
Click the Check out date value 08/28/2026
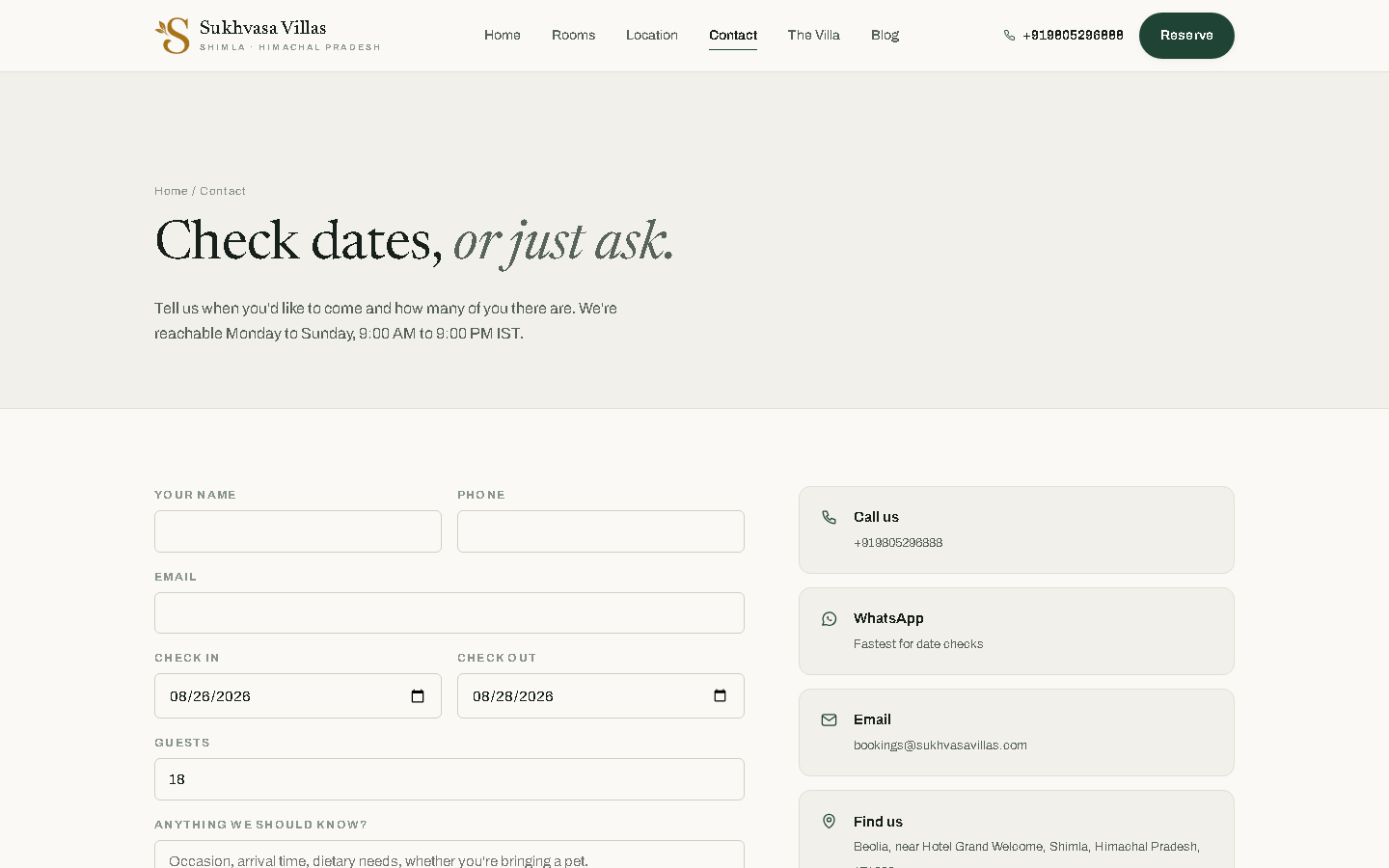click(x=513, y=696)
